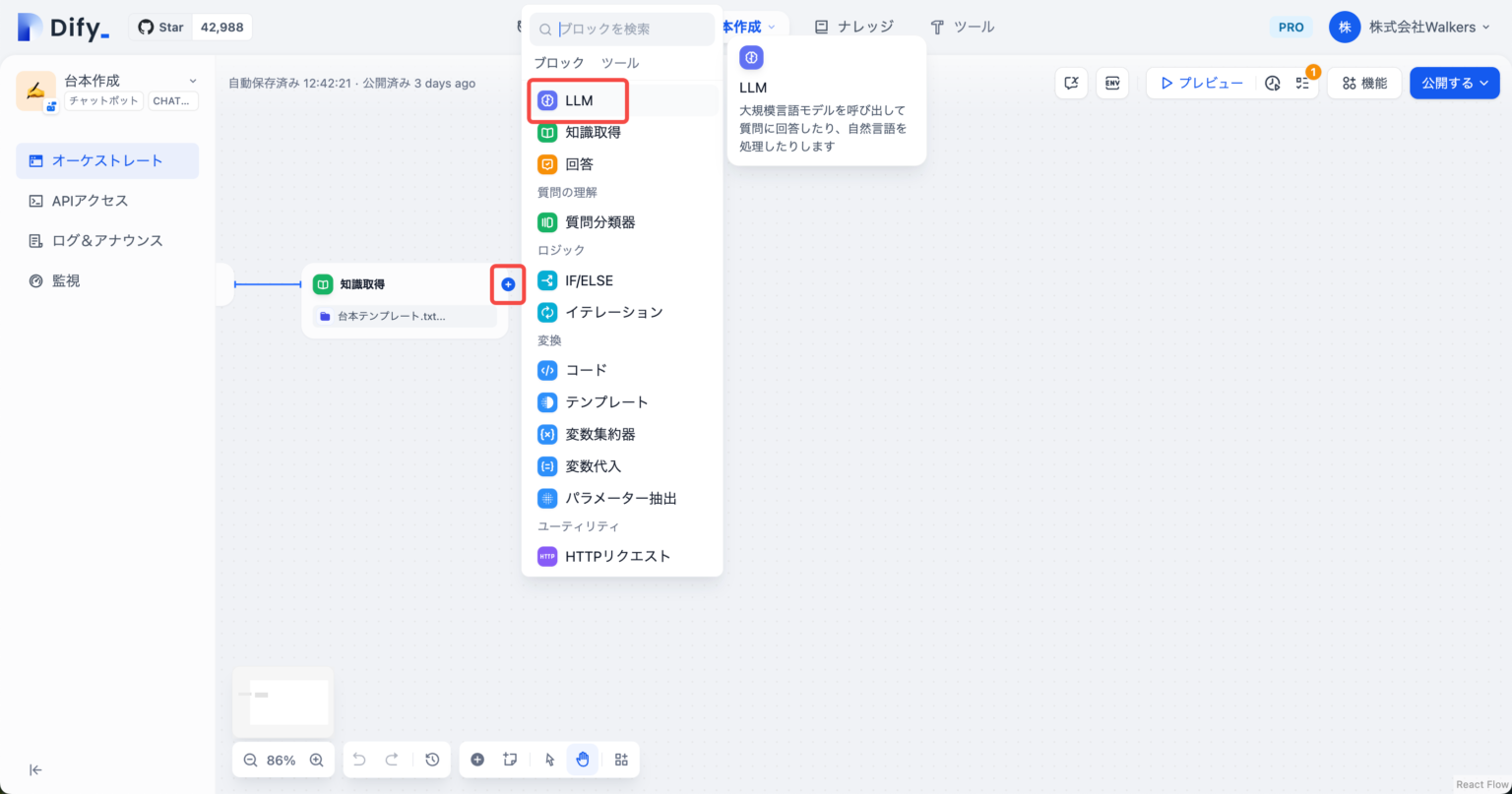Add a note with sticky note icon
The image size is (1512, 794).
tap(510, 760)
